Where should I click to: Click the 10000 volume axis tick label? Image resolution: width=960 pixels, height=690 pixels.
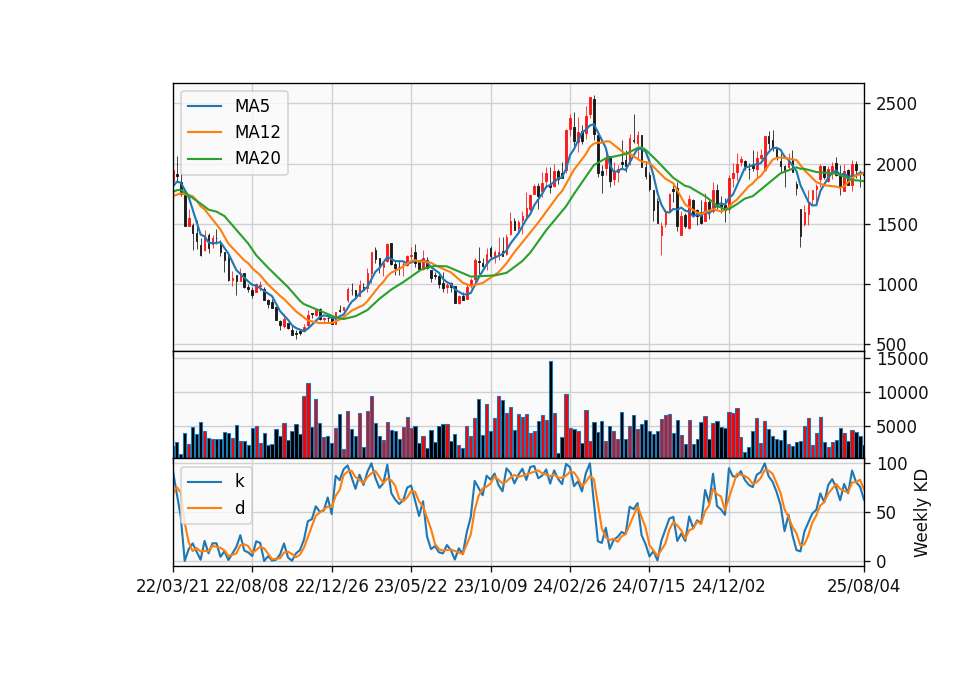pyautogui.click(x=902, y=393)
